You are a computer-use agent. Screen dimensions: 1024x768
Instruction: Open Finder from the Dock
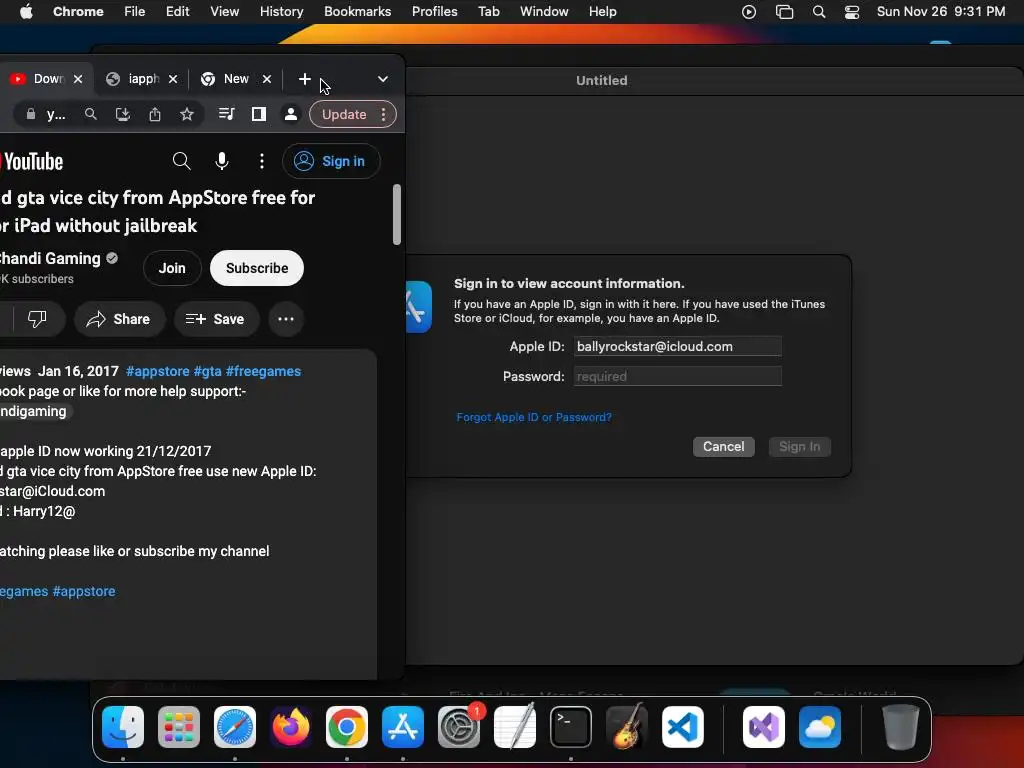coord(123,727)
